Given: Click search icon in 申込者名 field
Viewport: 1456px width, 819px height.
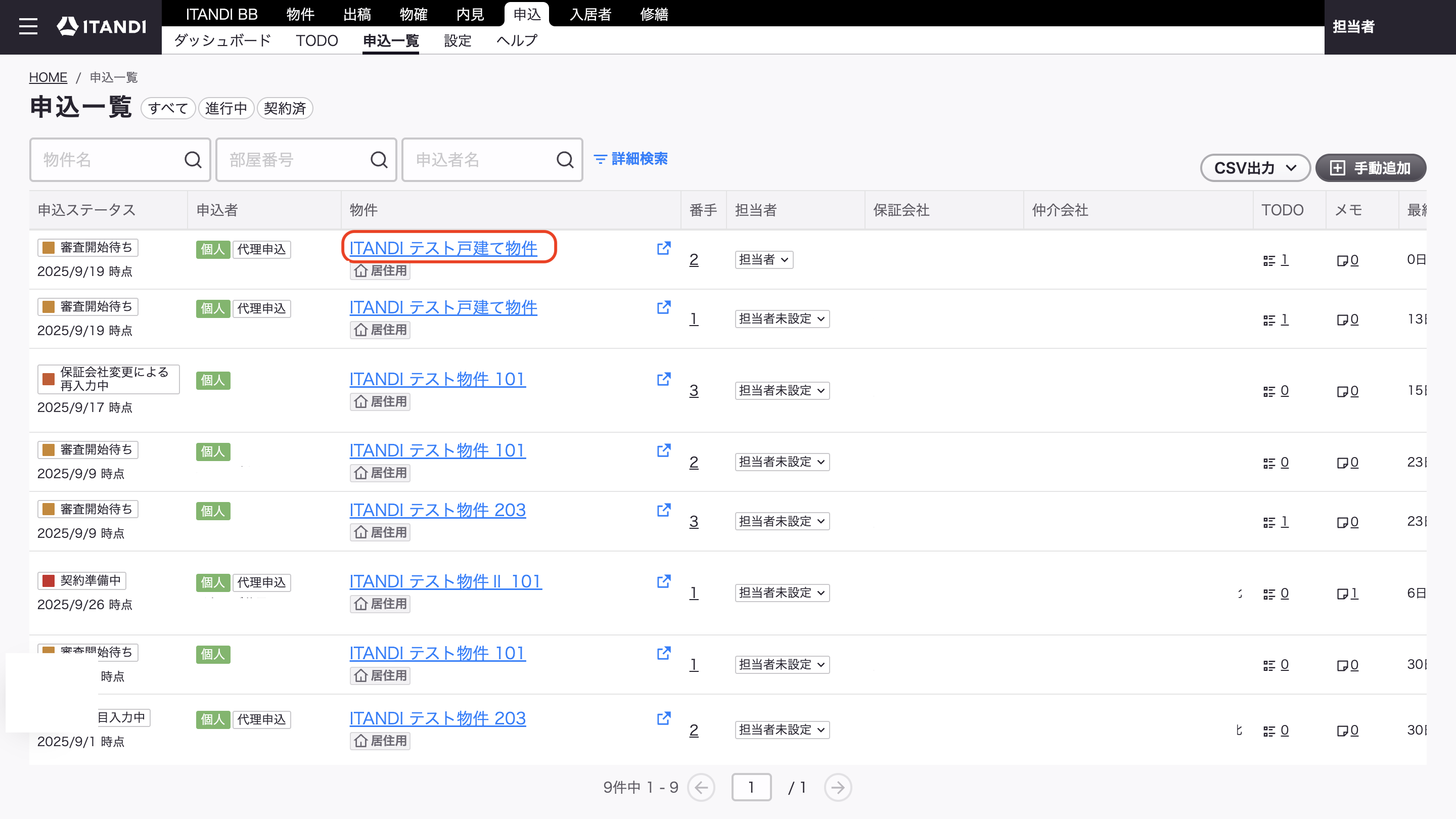Looking at the screenshot, I should click(565, 160).
